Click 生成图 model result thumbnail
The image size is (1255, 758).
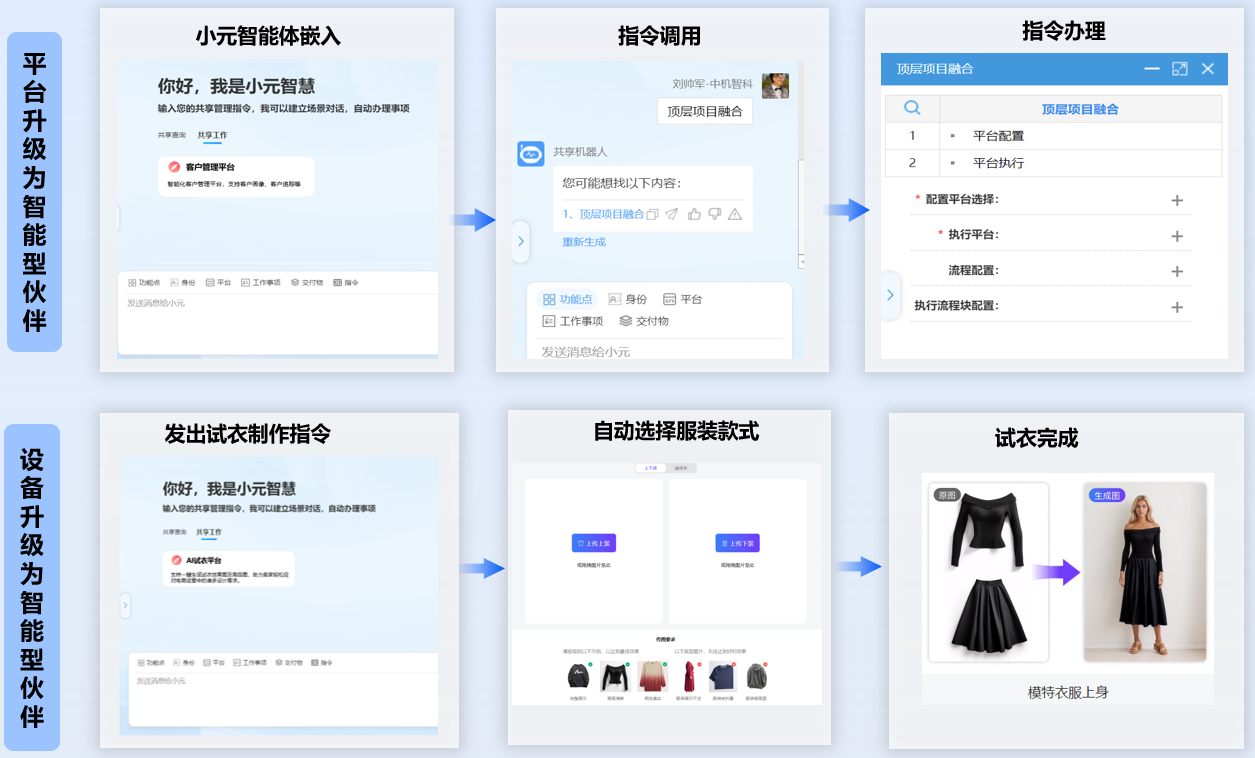[1146, 572]
